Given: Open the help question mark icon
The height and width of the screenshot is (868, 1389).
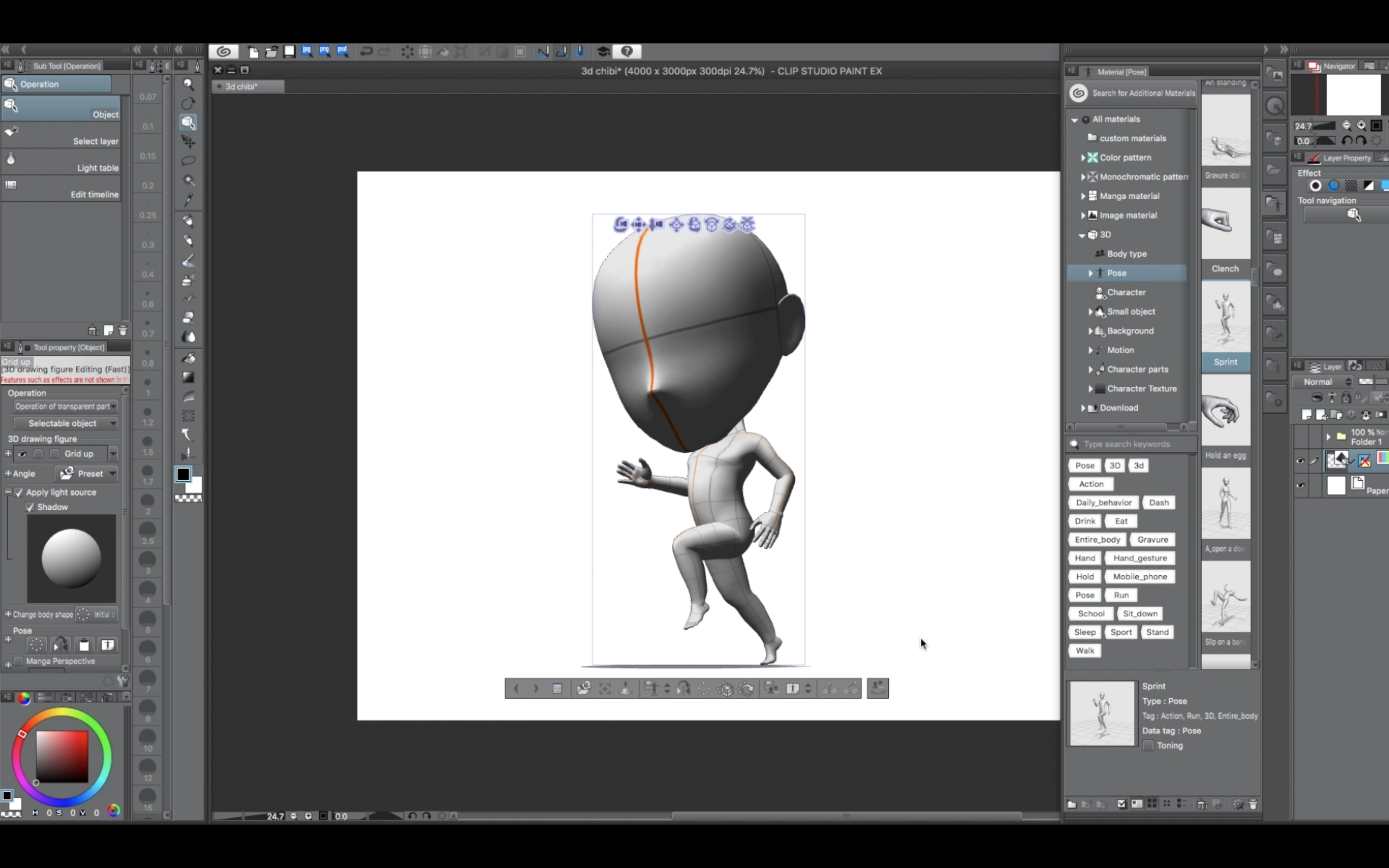Looking at the screenshot, I should click(x=627, y=52).
